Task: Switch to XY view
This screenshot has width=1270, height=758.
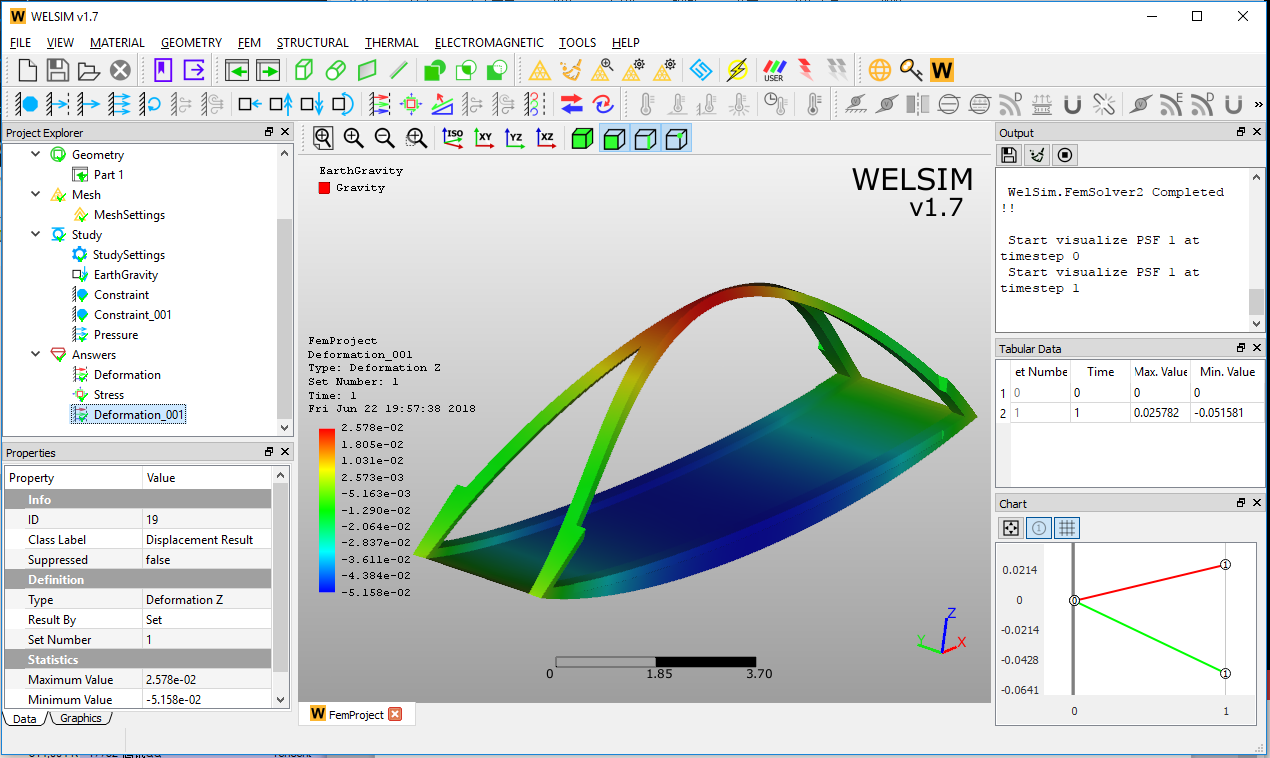Action: tap(484, 138)
